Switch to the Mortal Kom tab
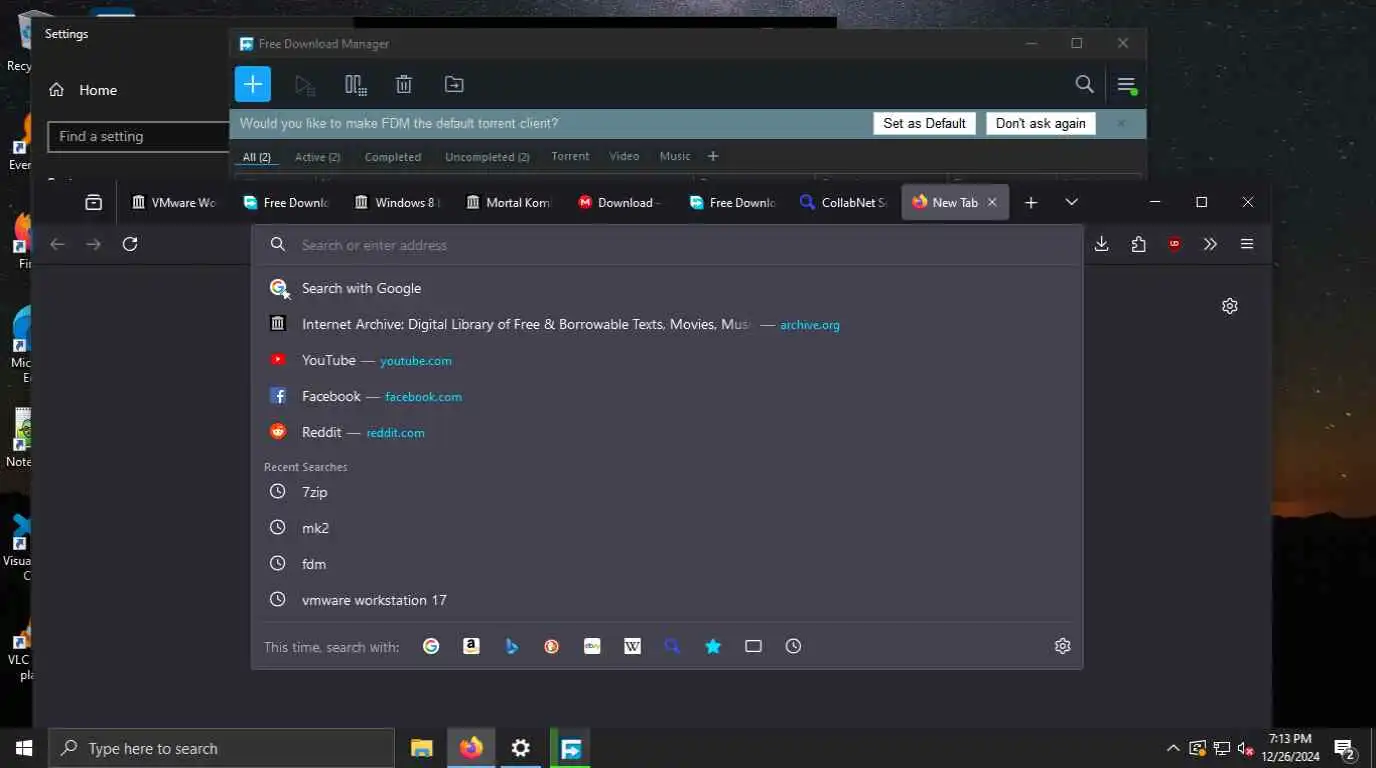1376x768 pixels. click(508, 202)
